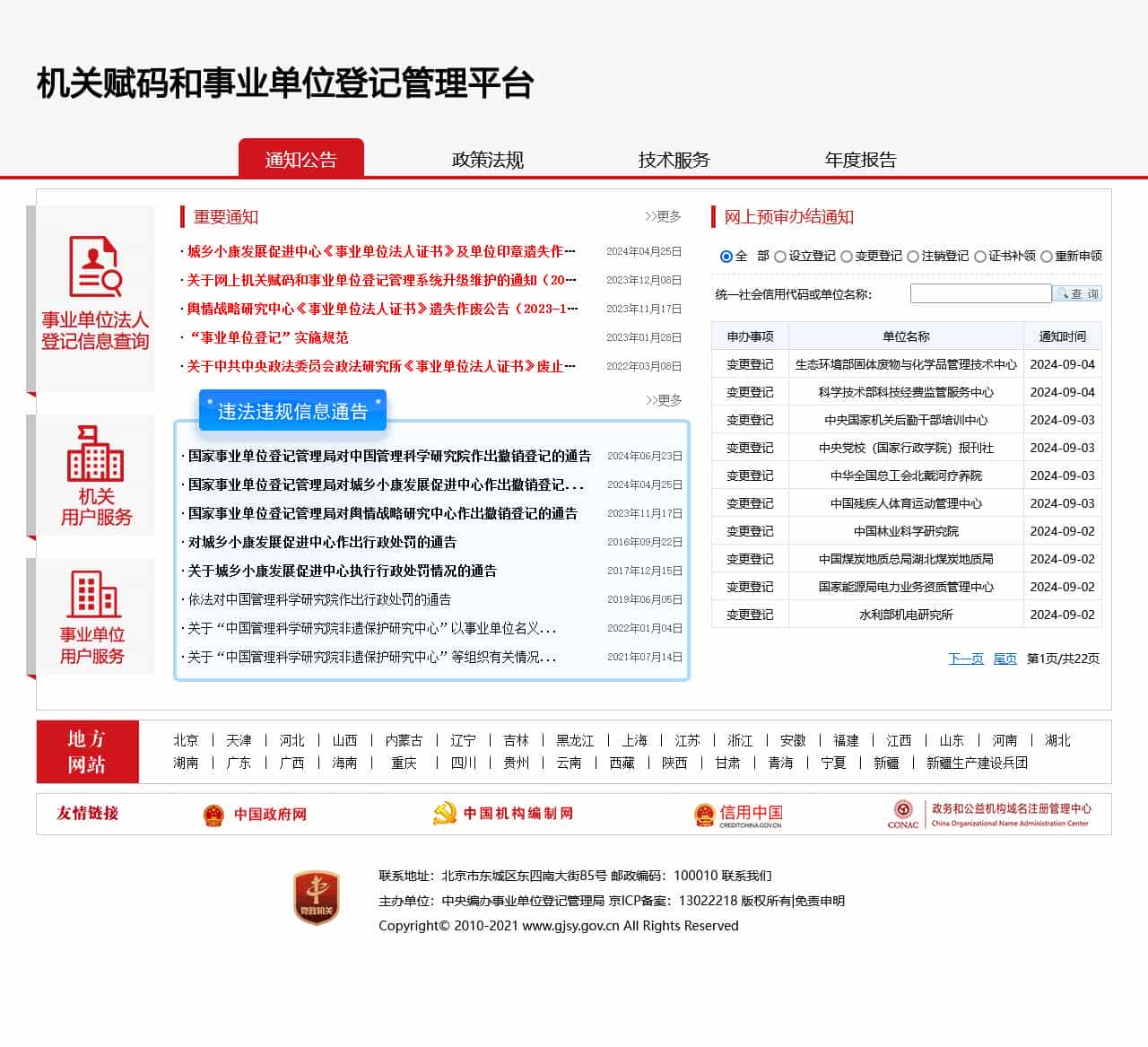Click the CONAC 政务和公益机构域名注册管理中心 logo

coord(989,814)
